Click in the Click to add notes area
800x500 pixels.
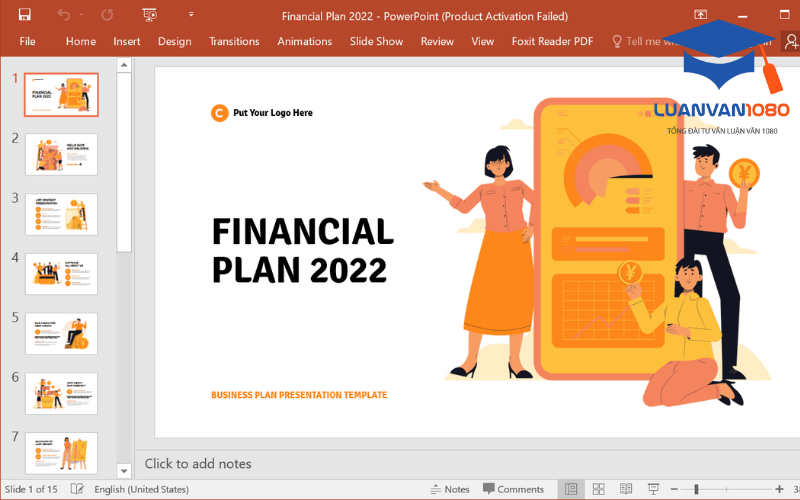(x=198, y=464)
